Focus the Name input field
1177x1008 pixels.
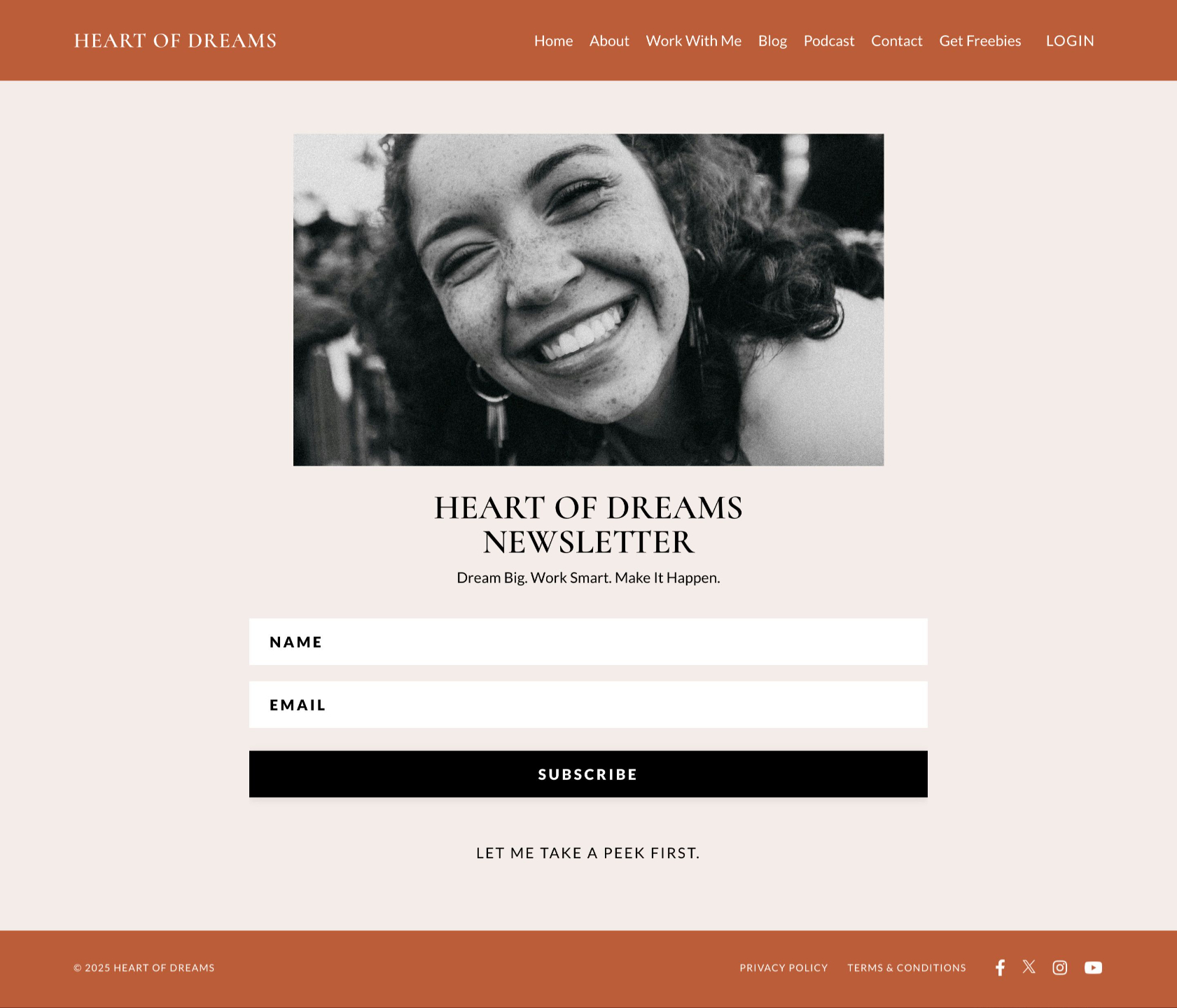click(x=588, y=642)
